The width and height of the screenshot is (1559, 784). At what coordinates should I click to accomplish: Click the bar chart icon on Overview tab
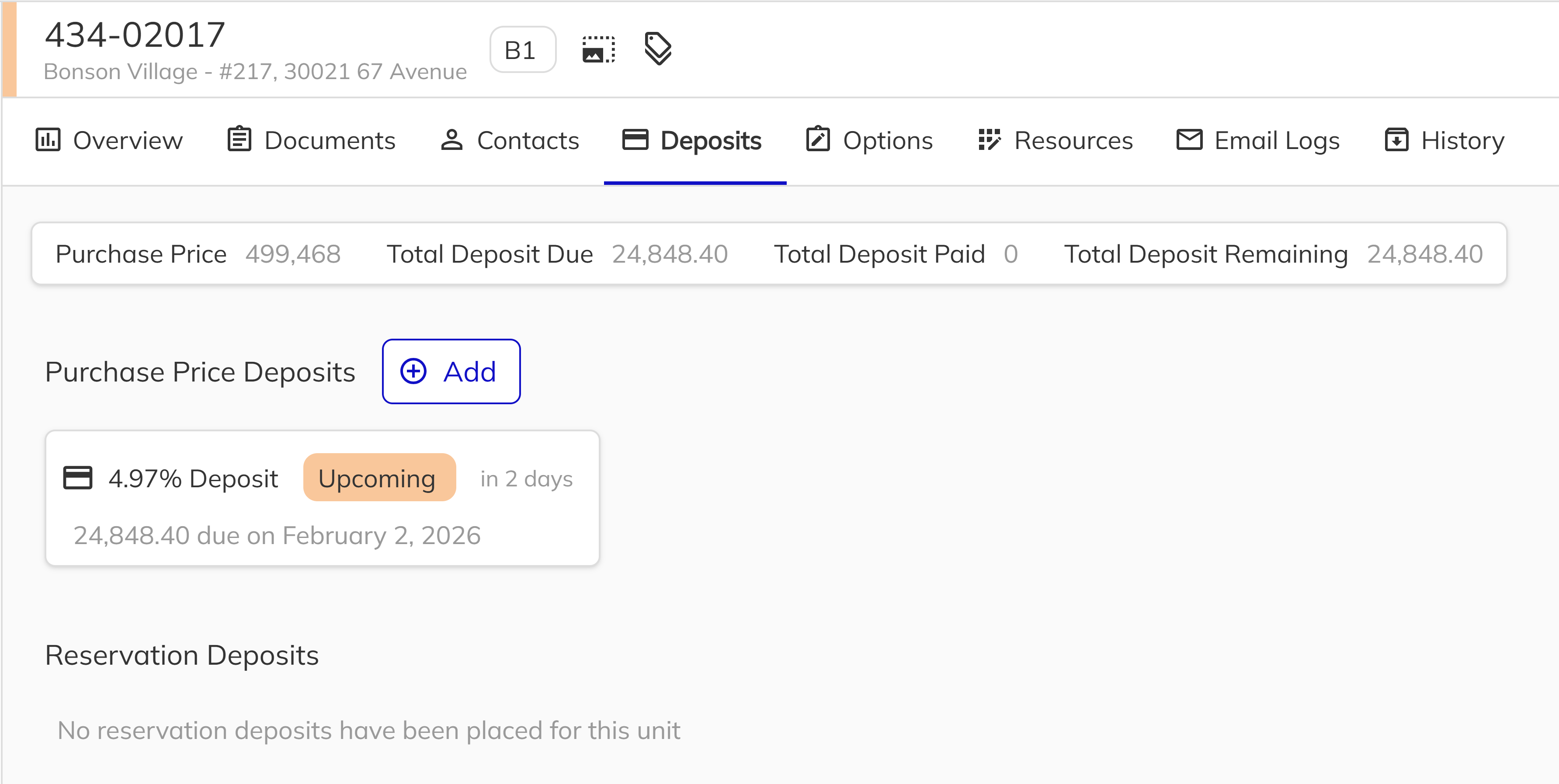point(49,140)
